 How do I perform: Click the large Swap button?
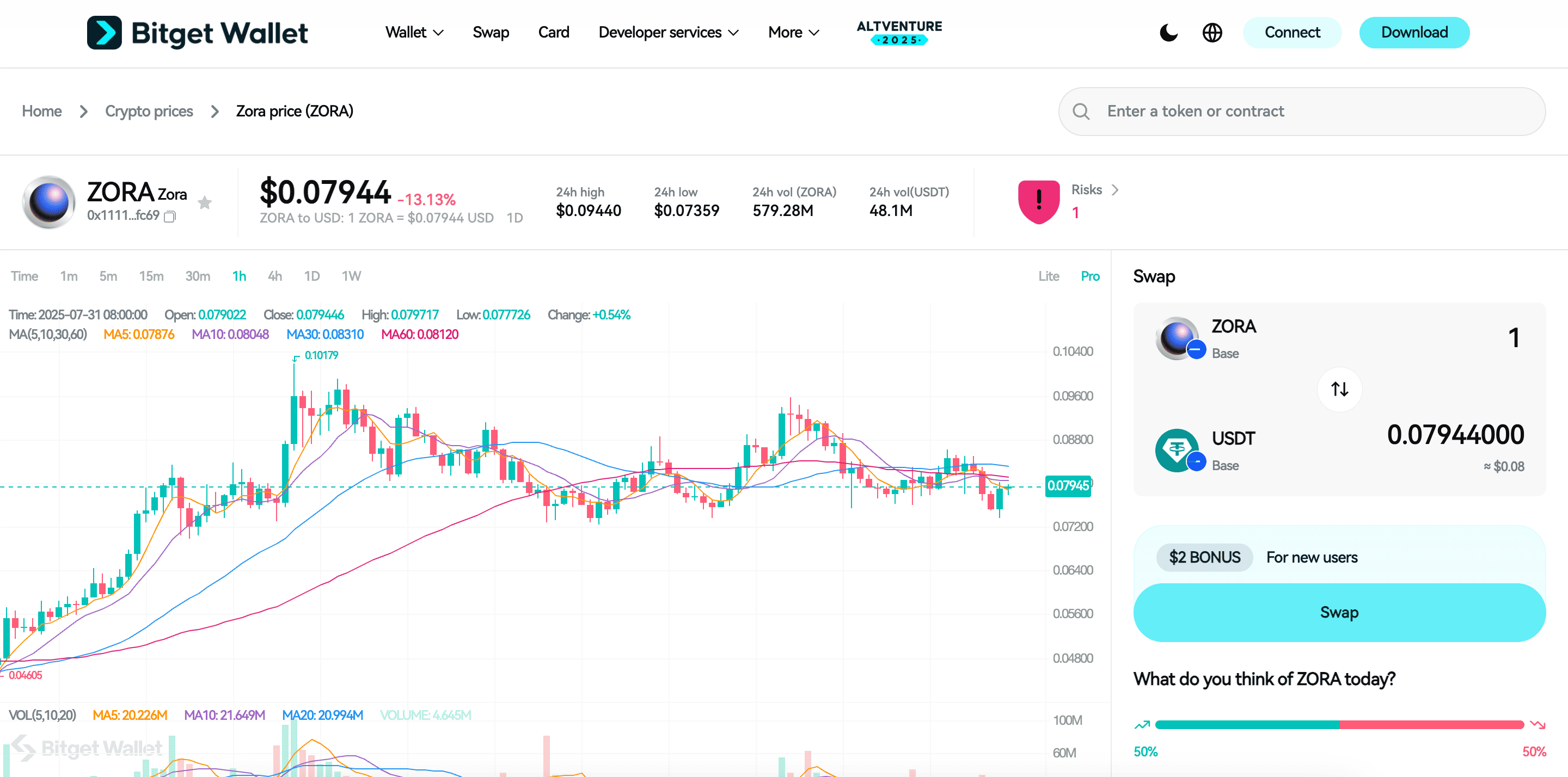1339,612
